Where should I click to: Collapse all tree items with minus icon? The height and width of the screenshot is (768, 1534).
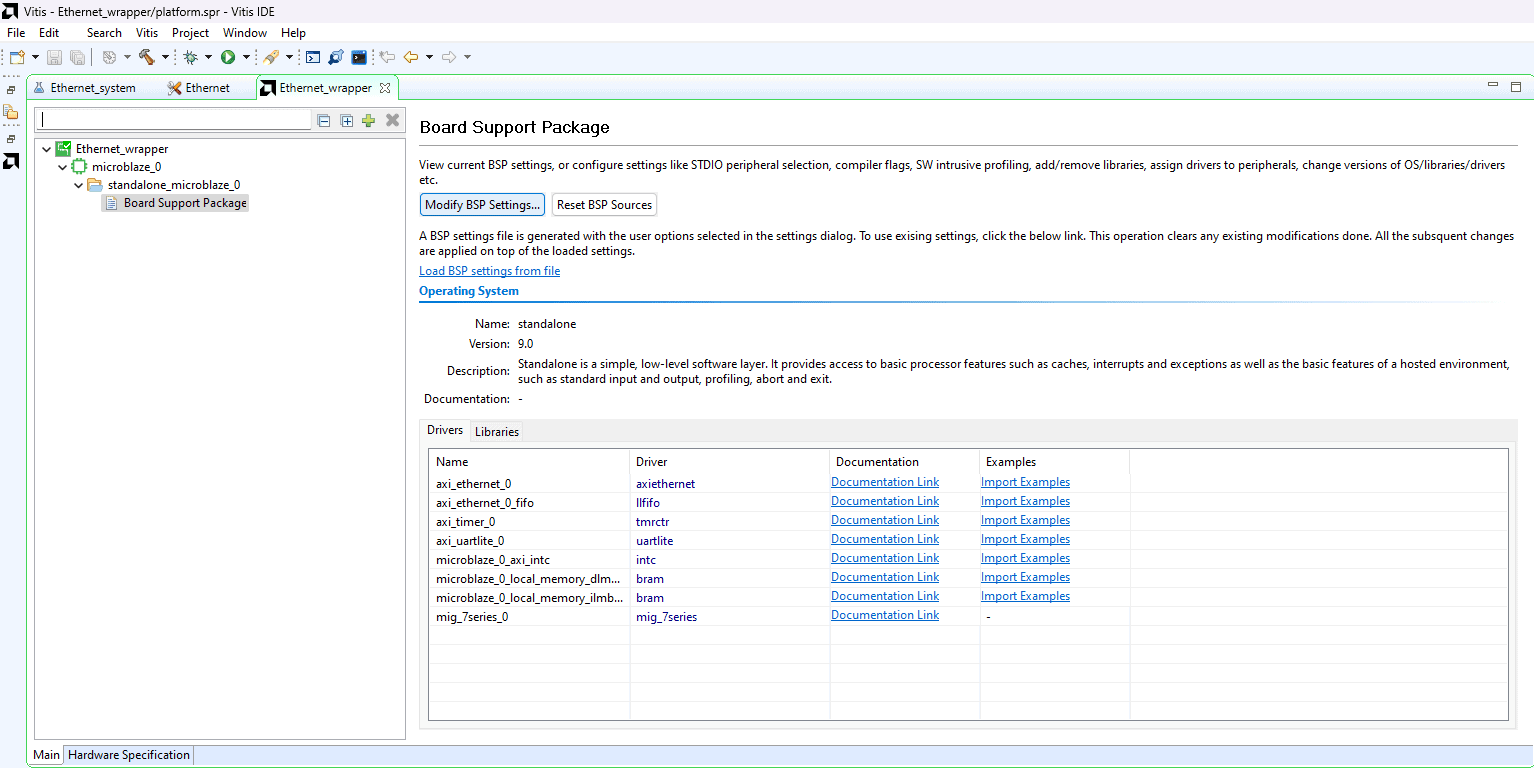click(324, 120)
